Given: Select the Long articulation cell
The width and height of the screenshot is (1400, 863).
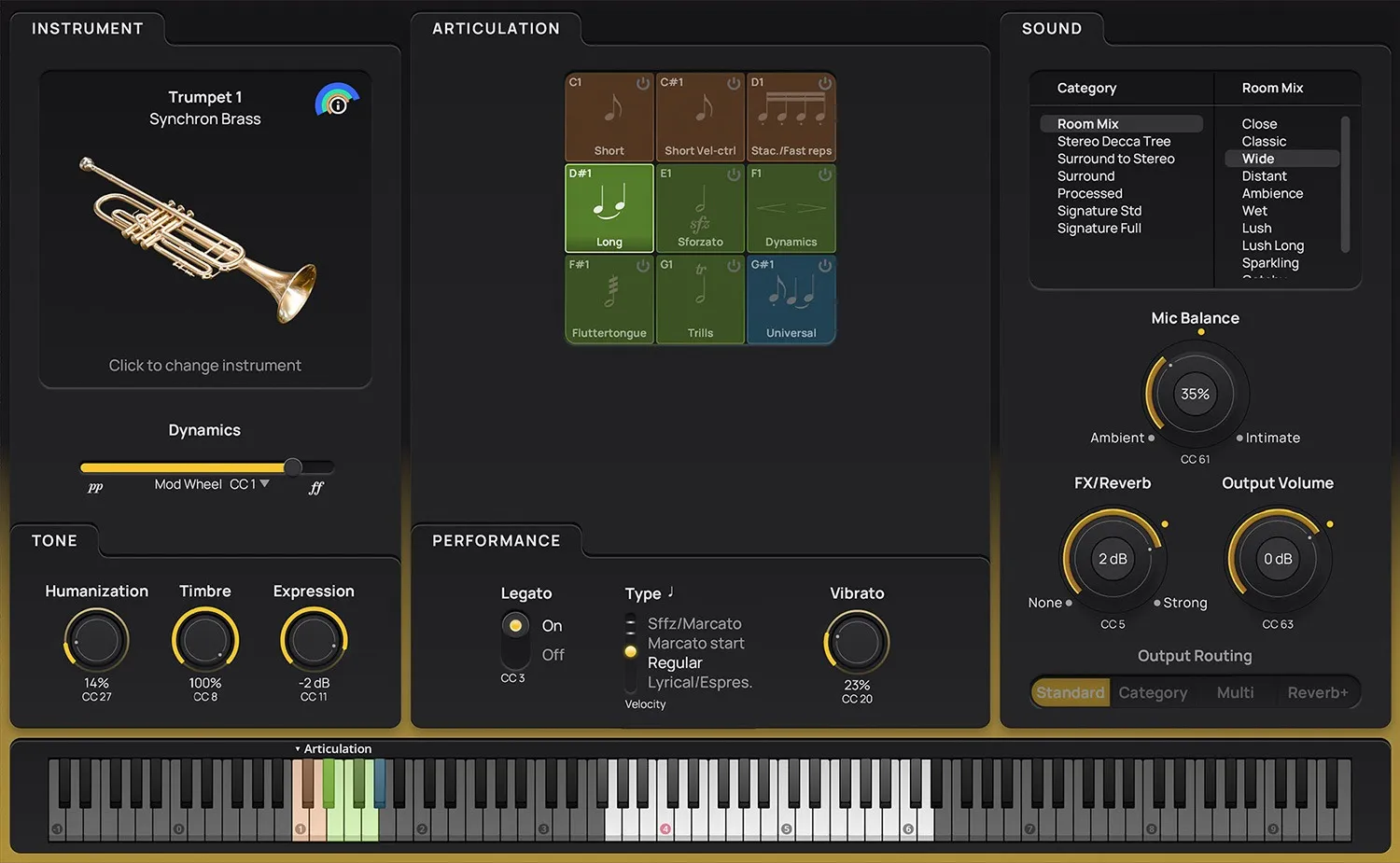Looking at the screenshot, I should [x=609, y=208].
